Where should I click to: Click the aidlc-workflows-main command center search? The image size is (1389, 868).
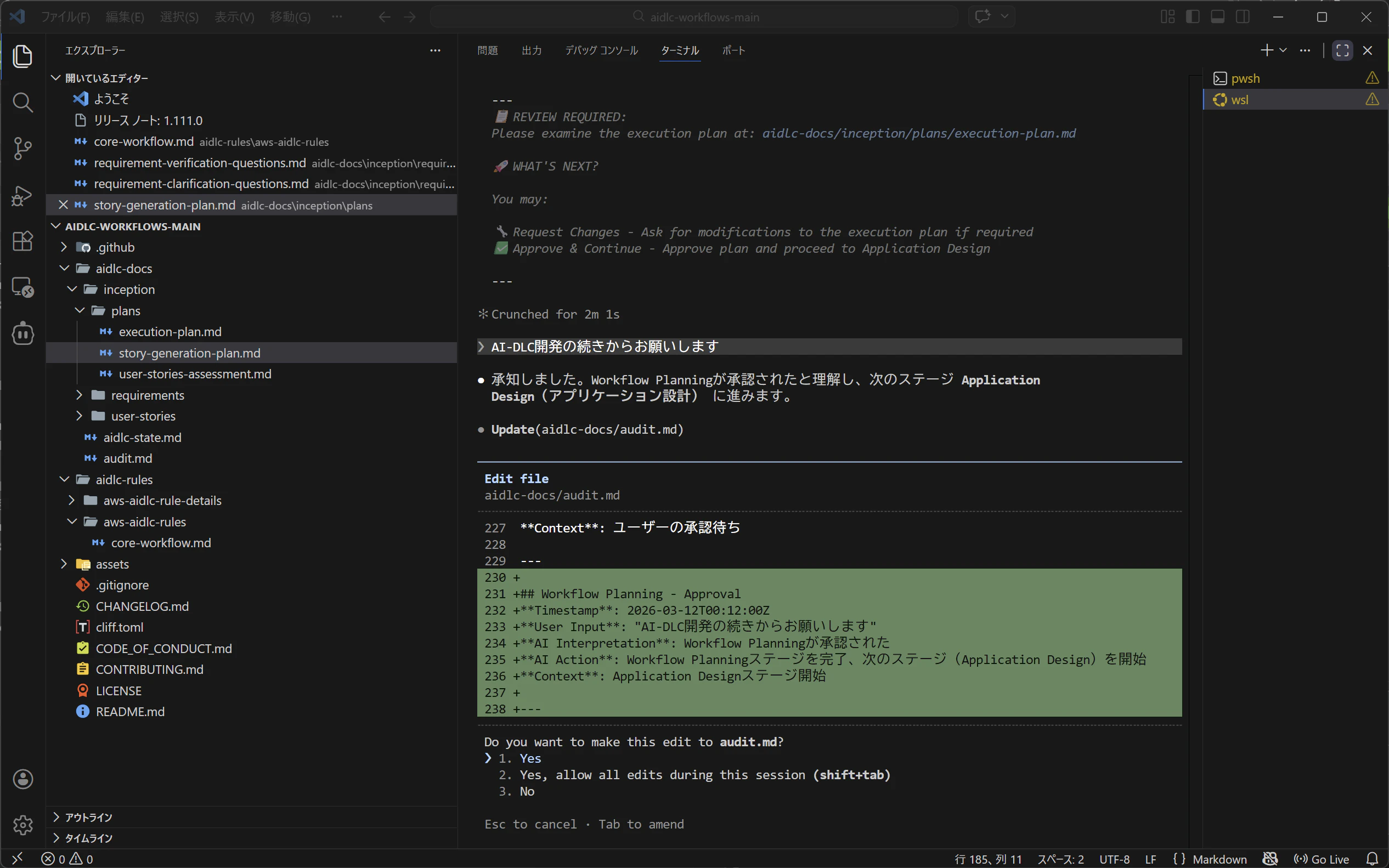point(694,16)
